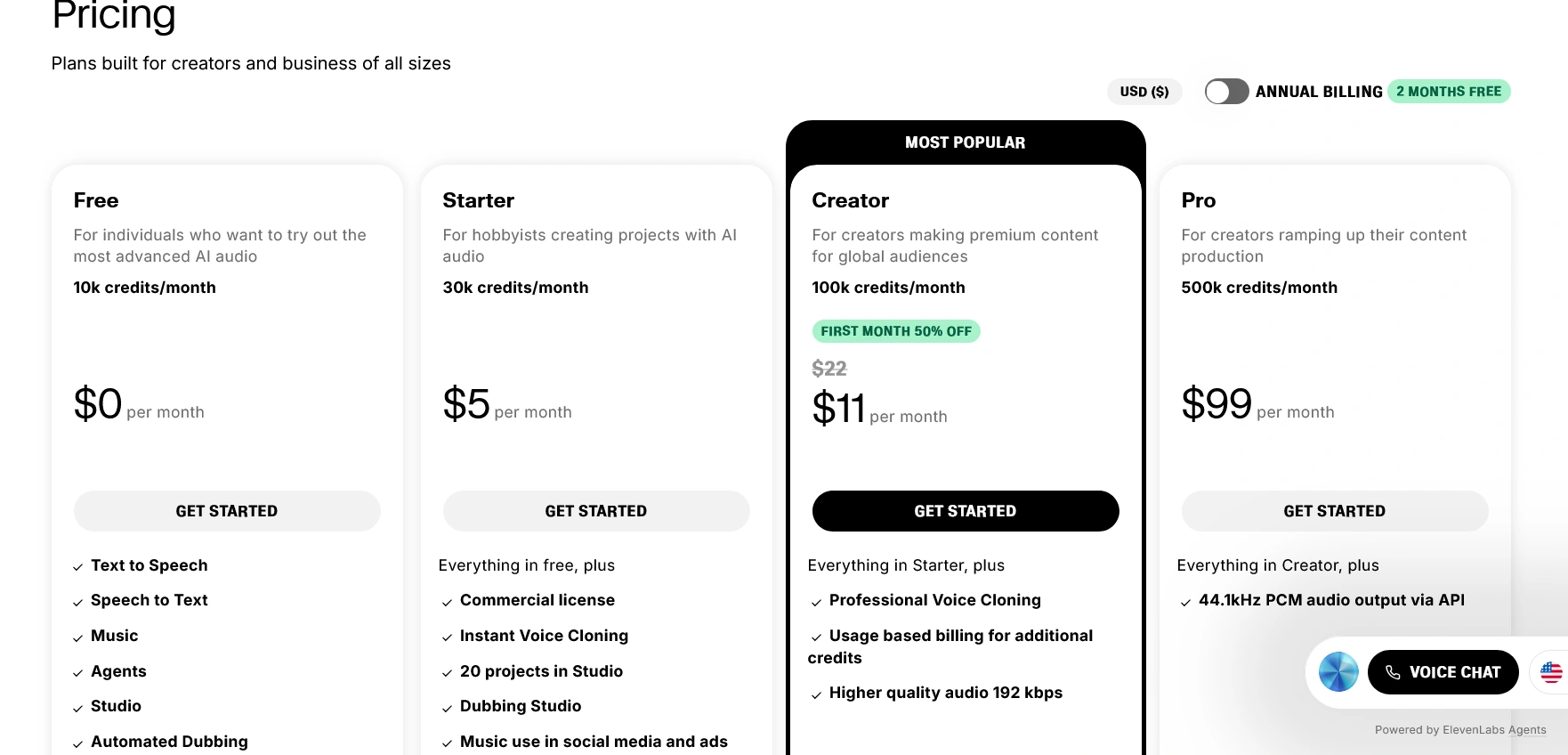Click the 2 Months Free badge

(x=1449, y=91)
